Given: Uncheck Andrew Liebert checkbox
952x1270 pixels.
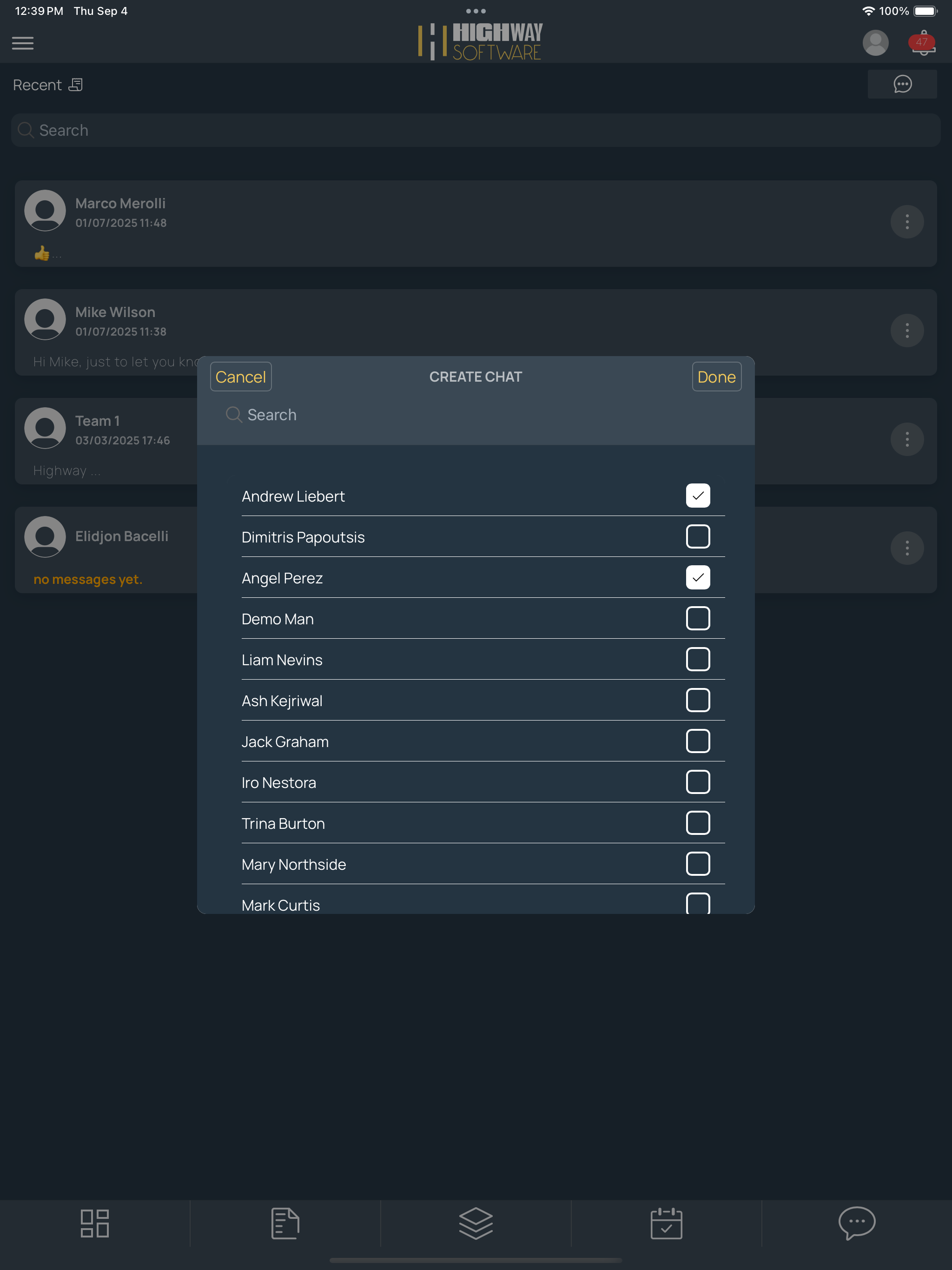Looking at the screenshot, I should (x=698, y=496).
